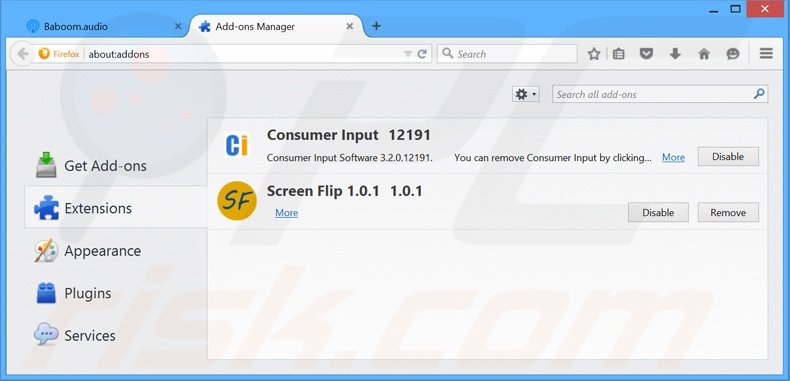The width and height of the screenshot is (790, 381).
Task: Open the Hello chat smiley icon
Action: coord(733,54)
